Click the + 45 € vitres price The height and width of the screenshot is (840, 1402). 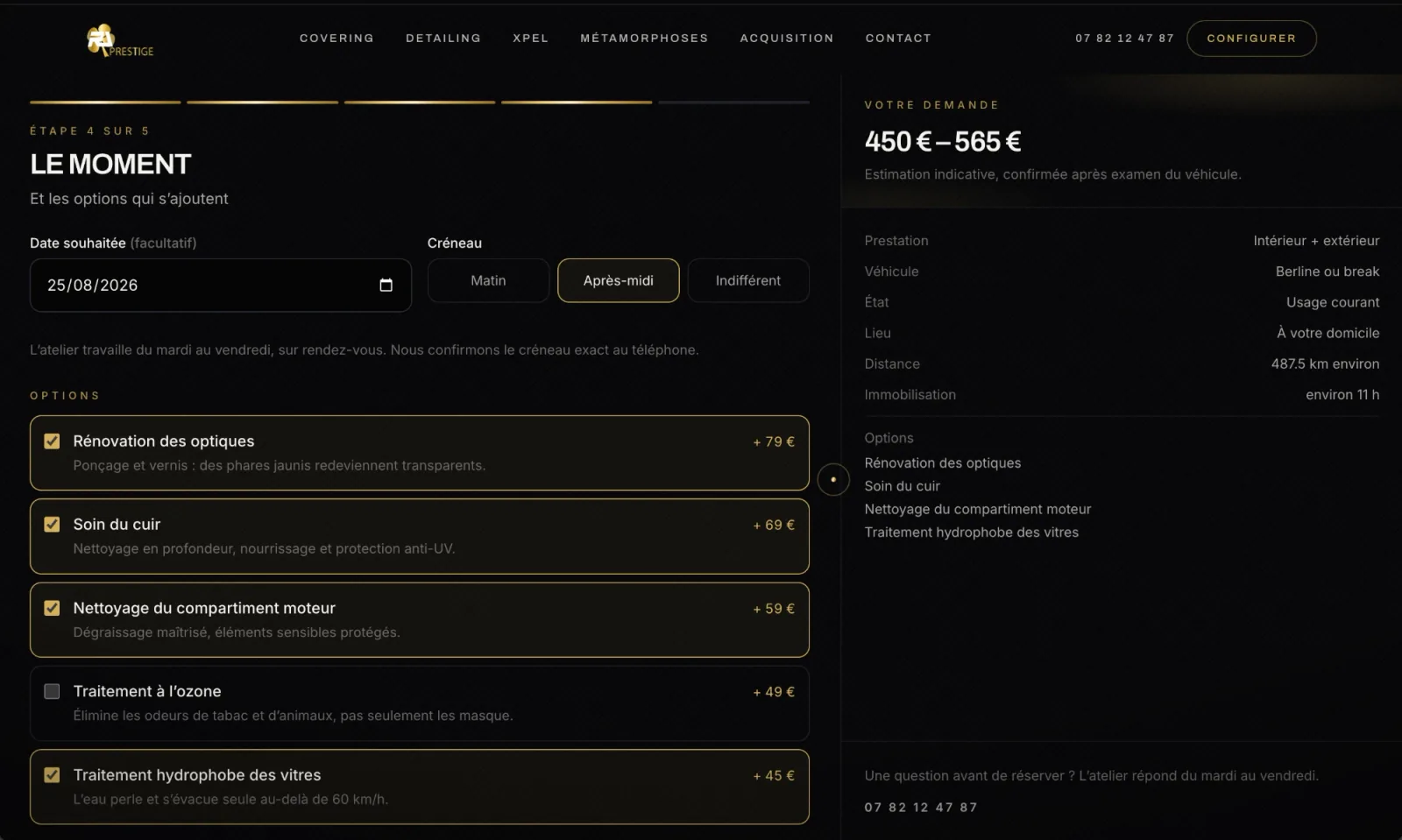point(774,775)
